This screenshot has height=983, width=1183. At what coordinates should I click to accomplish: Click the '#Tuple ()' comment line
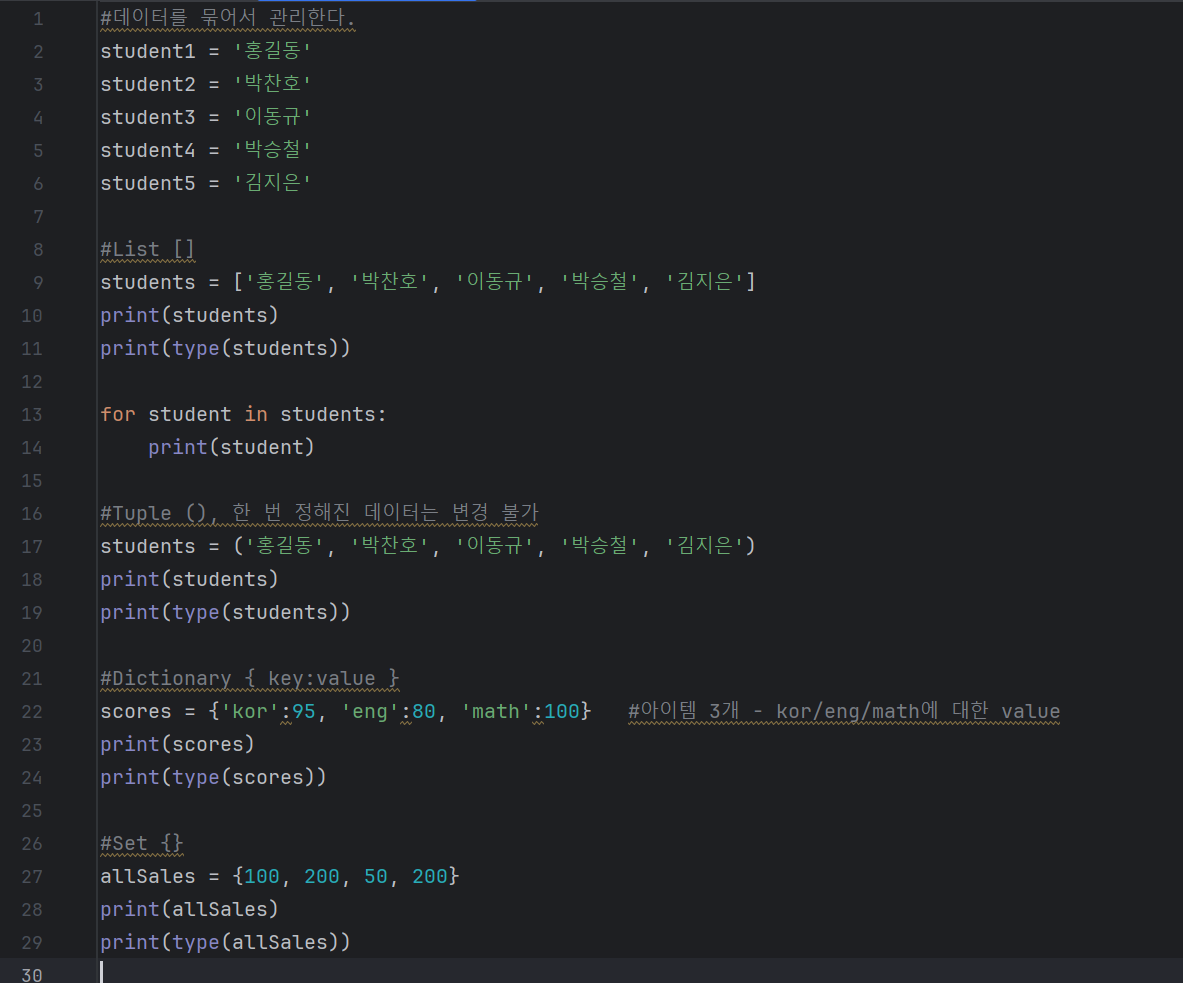319,513
